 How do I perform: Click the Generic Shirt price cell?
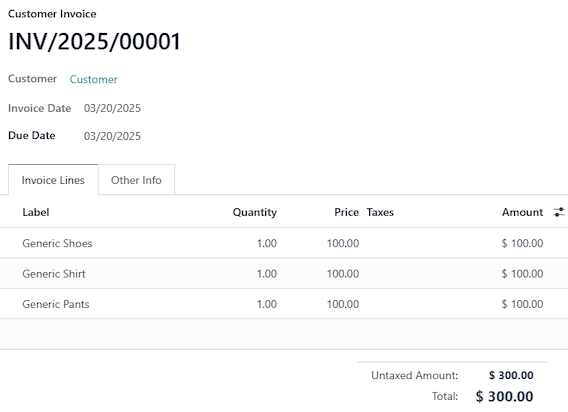pos(343,274)
